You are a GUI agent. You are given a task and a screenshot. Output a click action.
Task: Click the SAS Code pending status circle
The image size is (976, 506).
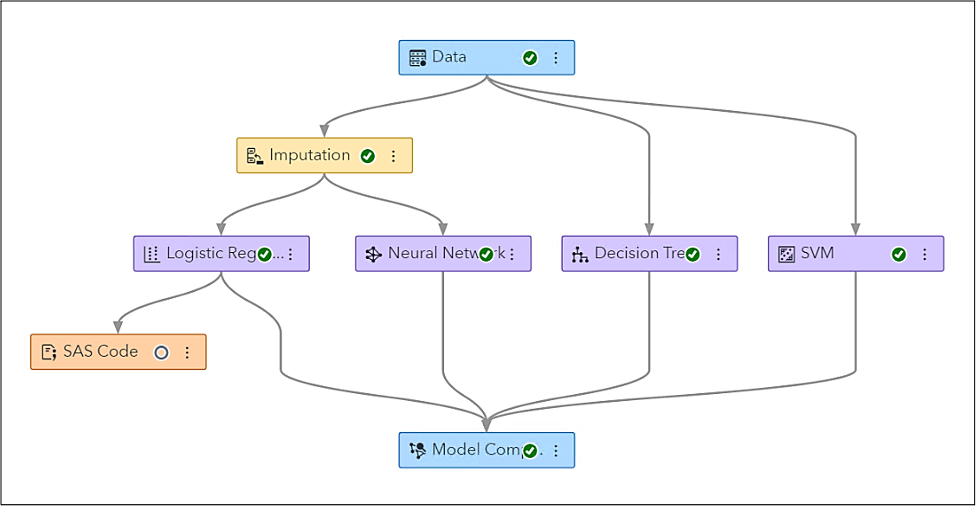pos(161,352)
